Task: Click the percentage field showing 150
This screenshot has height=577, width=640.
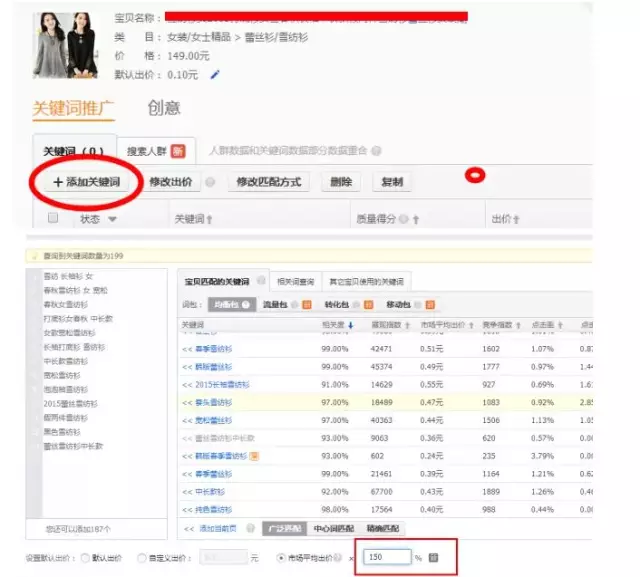Action: click(387, 557)
